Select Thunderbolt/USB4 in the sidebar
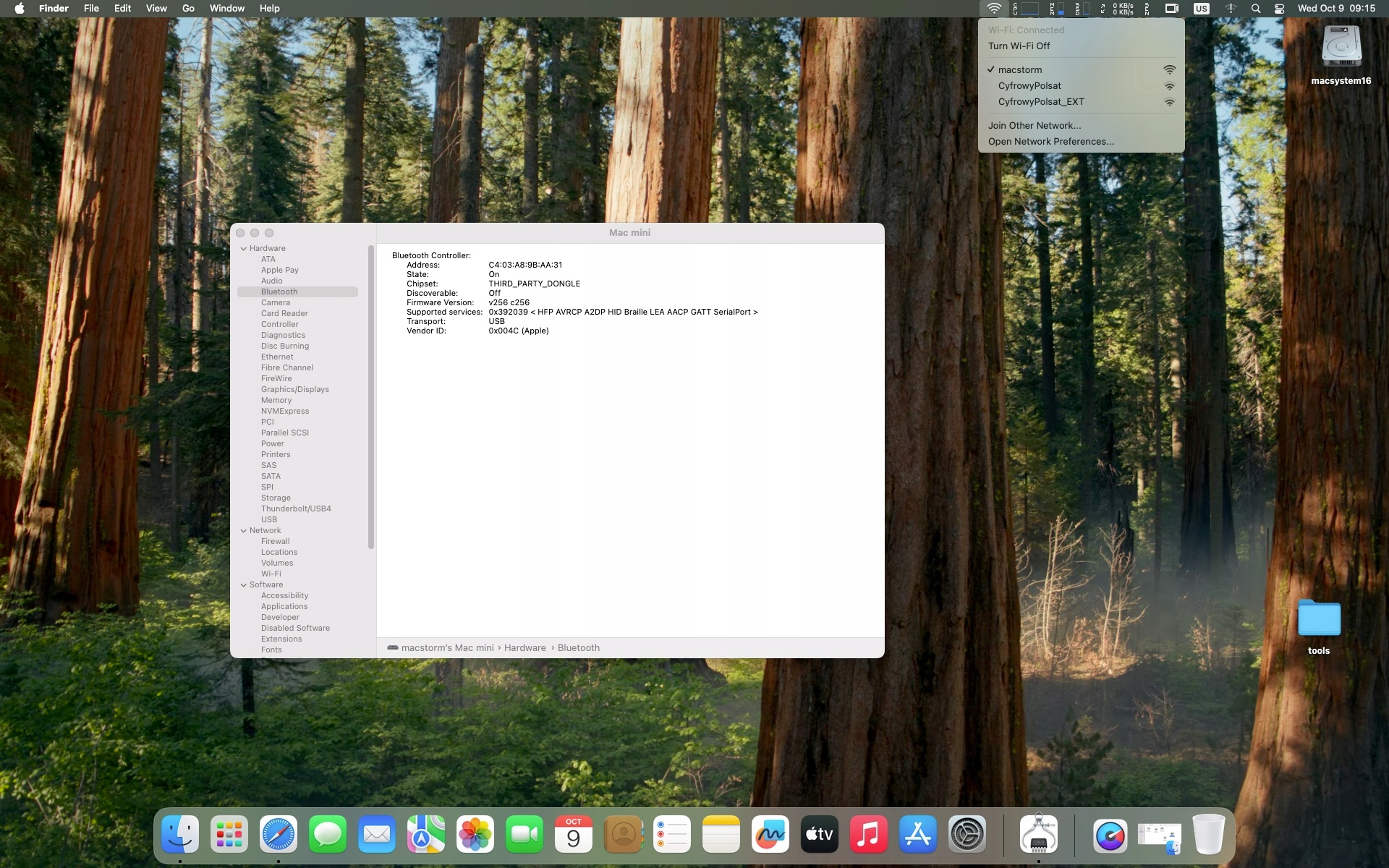Image resolution: width=1389 pixels, height=868 pixels. click(296, 509)
